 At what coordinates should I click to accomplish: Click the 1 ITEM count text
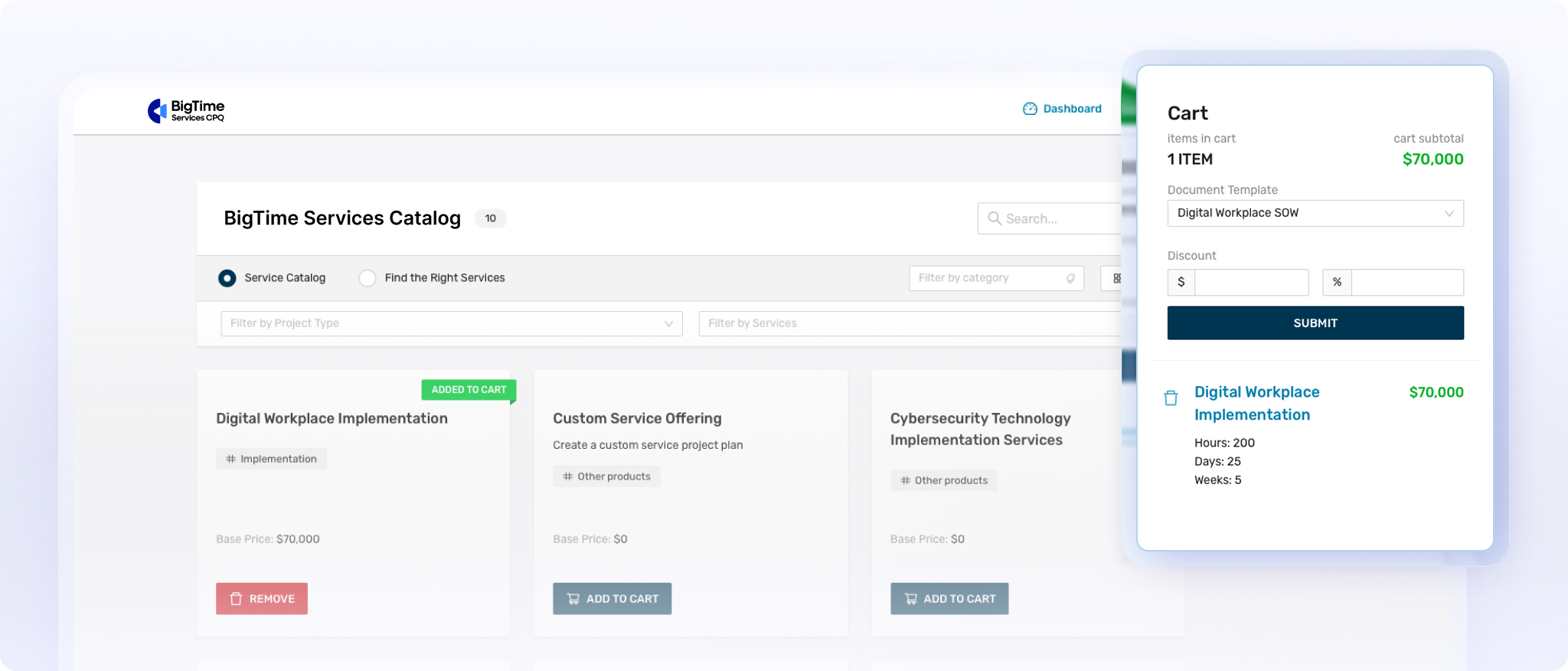[x=1190, y=159]
